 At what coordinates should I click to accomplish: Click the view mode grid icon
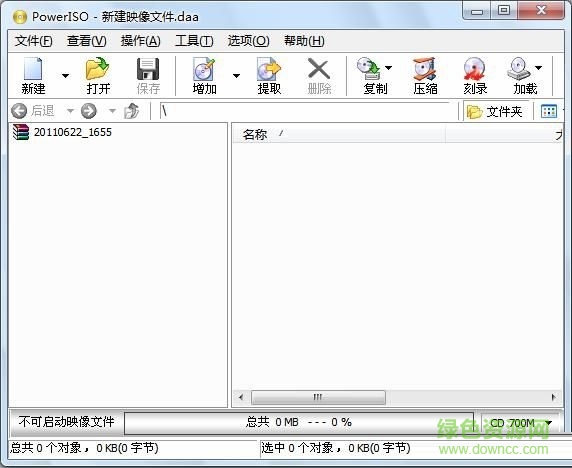[549, 111]
